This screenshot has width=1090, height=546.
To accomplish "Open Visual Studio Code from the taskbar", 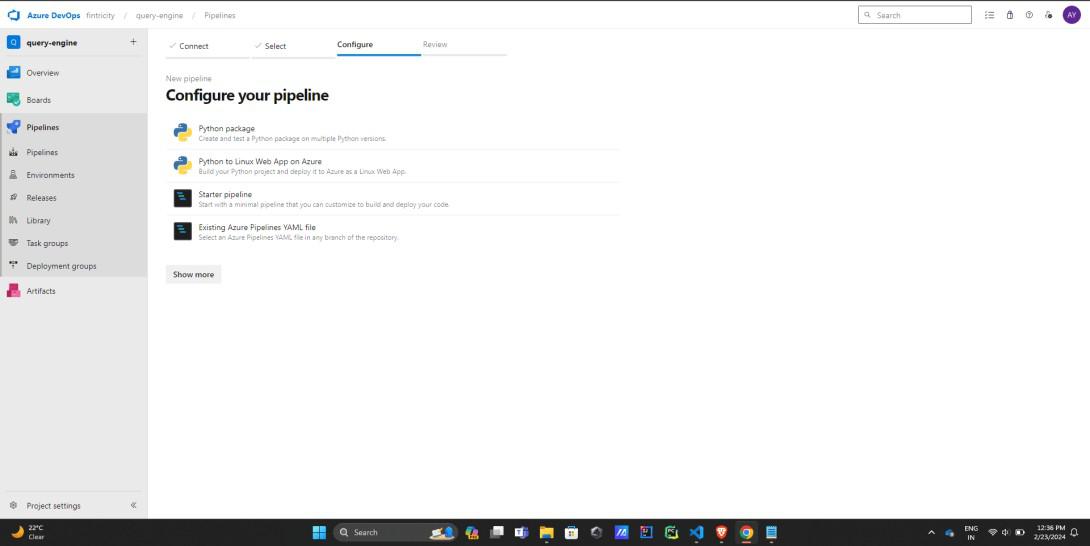I will click(697, 533).
